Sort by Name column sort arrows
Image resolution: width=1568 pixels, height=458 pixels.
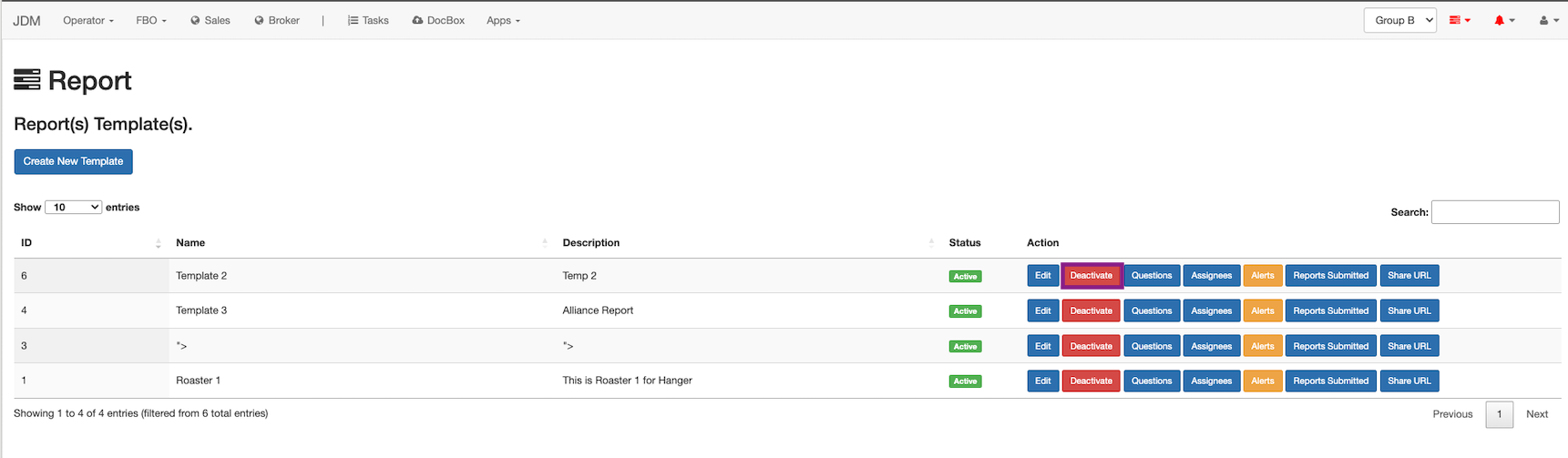tap(545, 243)
